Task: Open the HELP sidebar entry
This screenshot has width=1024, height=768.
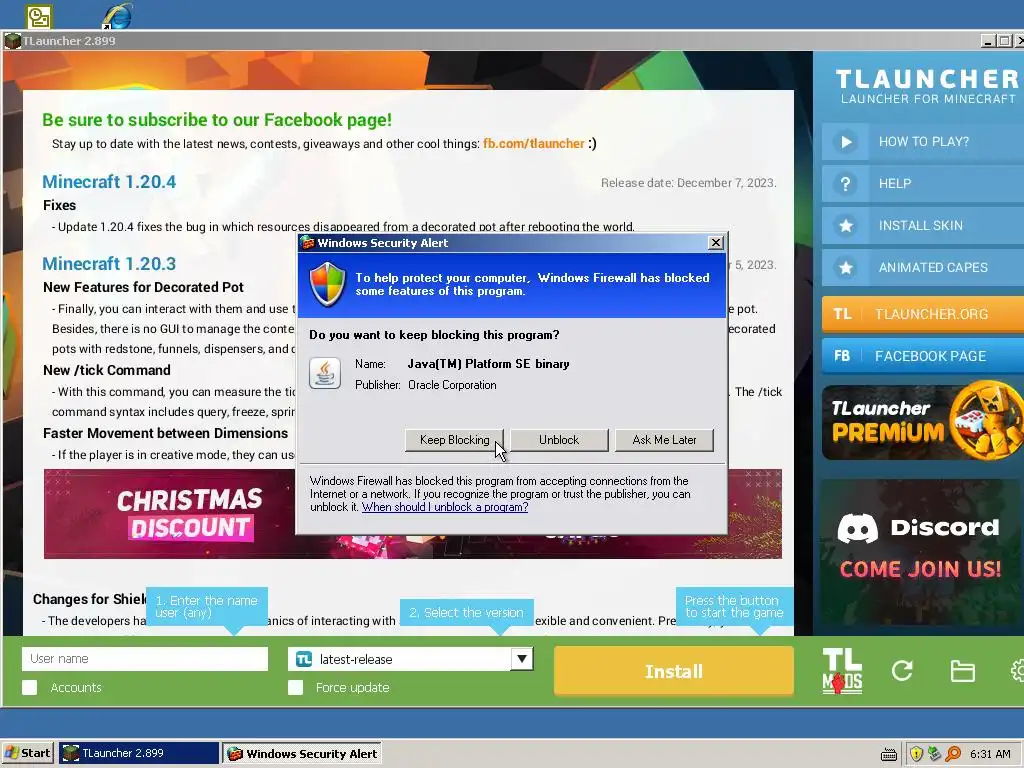Action: (x=923, y=184)
